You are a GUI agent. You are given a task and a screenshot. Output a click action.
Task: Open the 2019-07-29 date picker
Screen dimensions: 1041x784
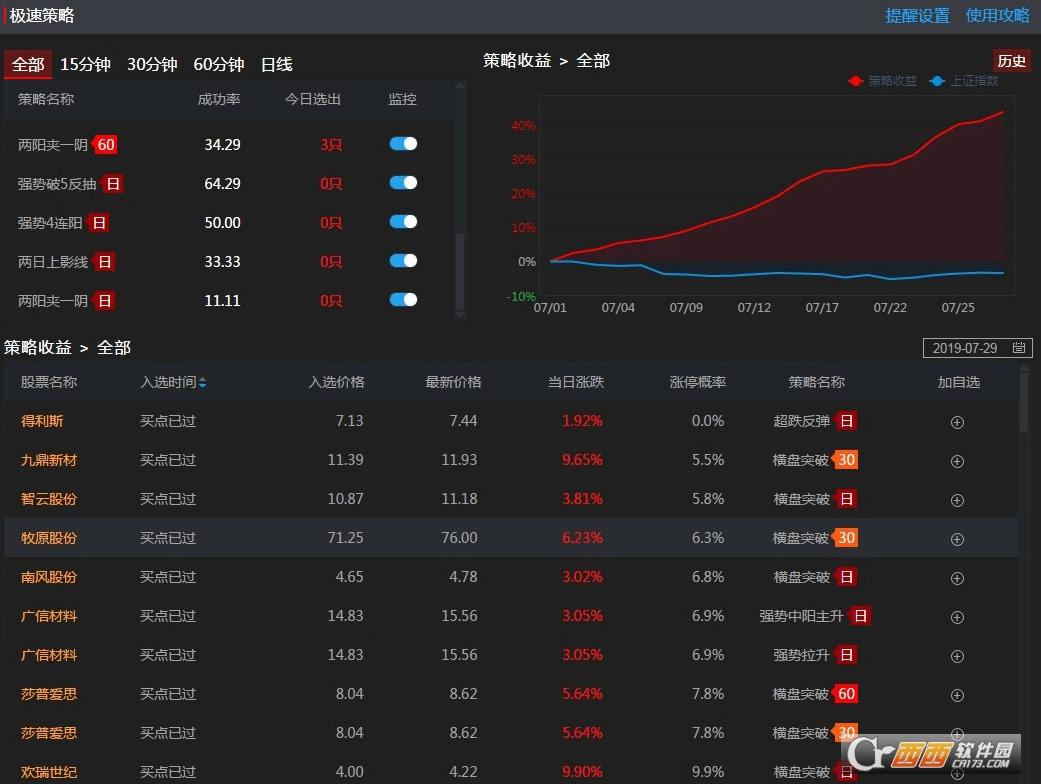(x=977, y=348)
